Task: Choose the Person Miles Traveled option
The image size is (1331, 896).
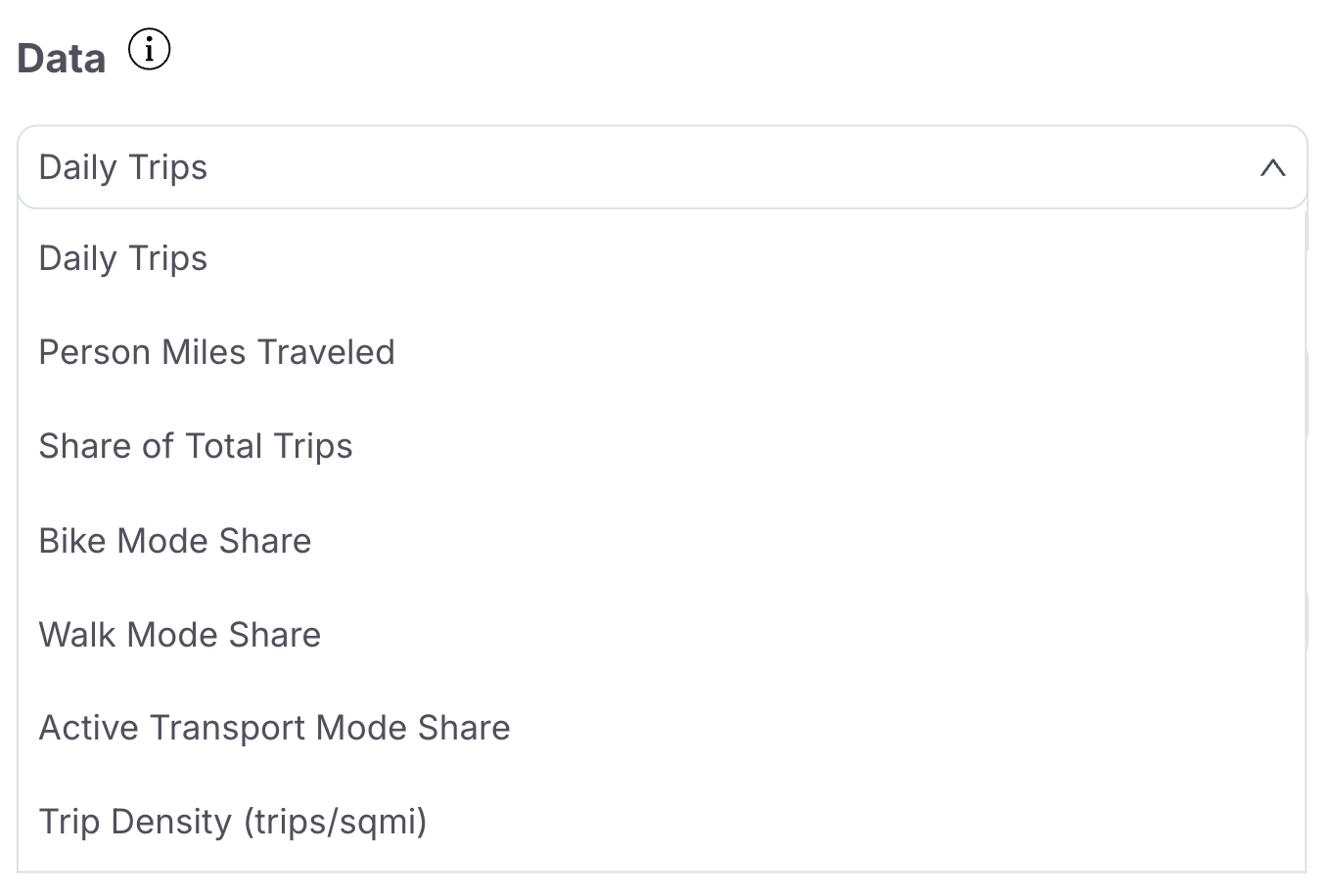Action: tap(216, 353)
